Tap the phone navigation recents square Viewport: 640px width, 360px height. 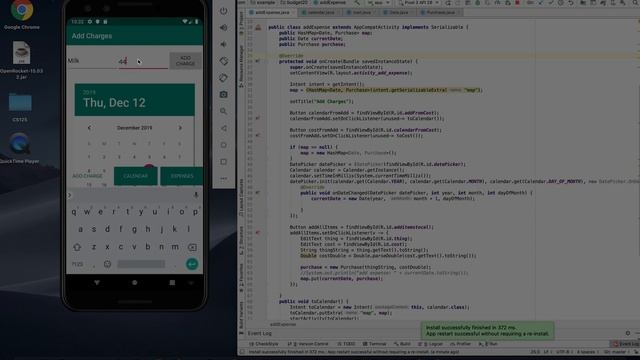172,282
